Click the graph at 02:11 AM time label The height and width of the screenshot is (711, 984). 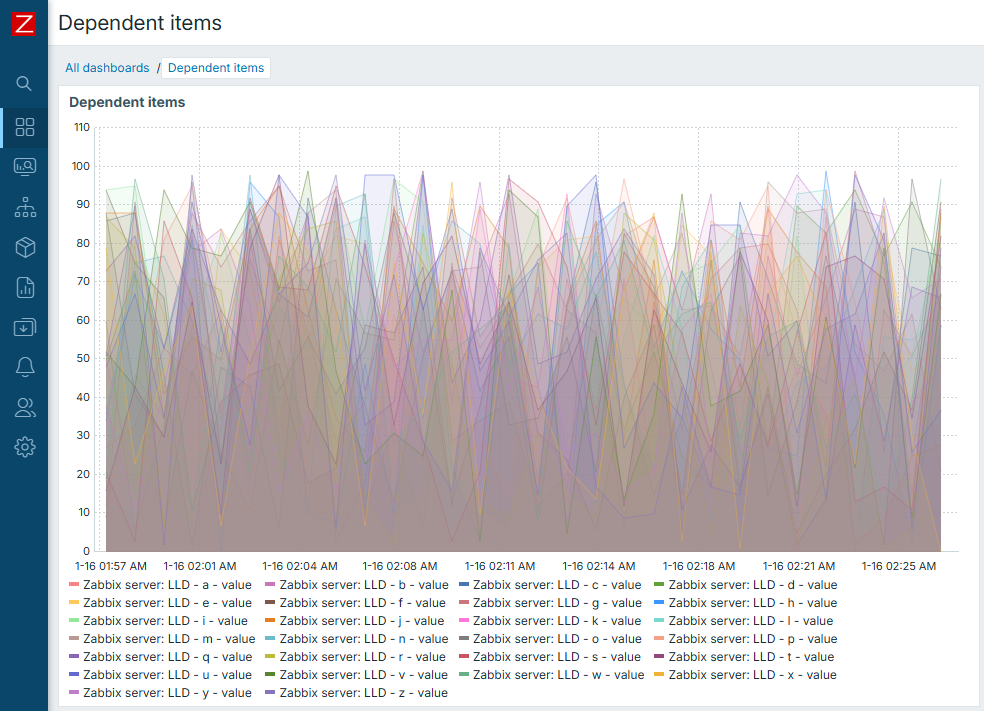(x=499, y=566)
